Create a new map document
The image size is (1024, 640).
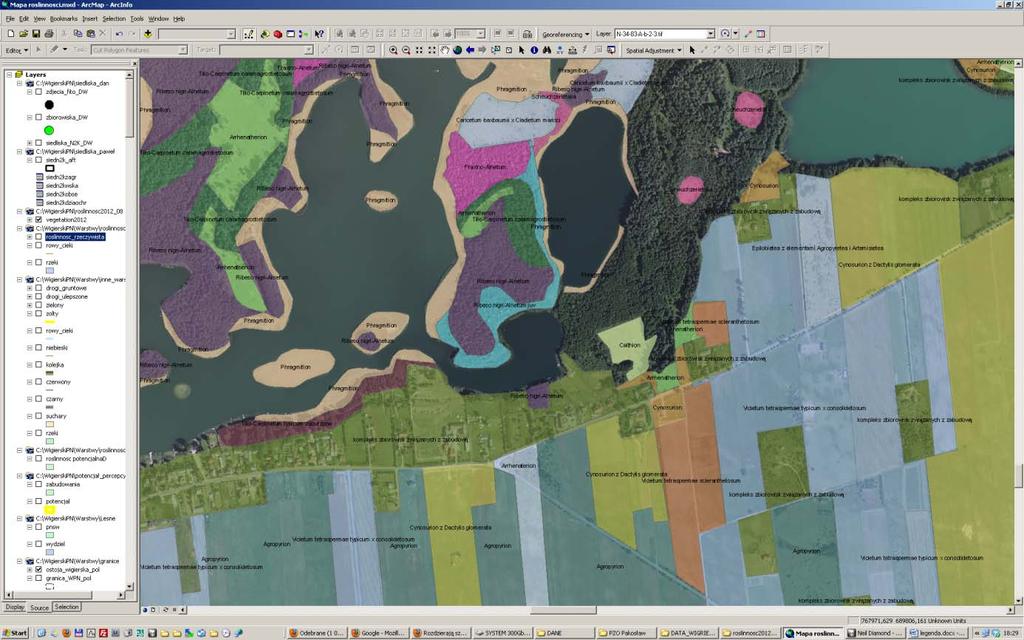tap(10, 34)
